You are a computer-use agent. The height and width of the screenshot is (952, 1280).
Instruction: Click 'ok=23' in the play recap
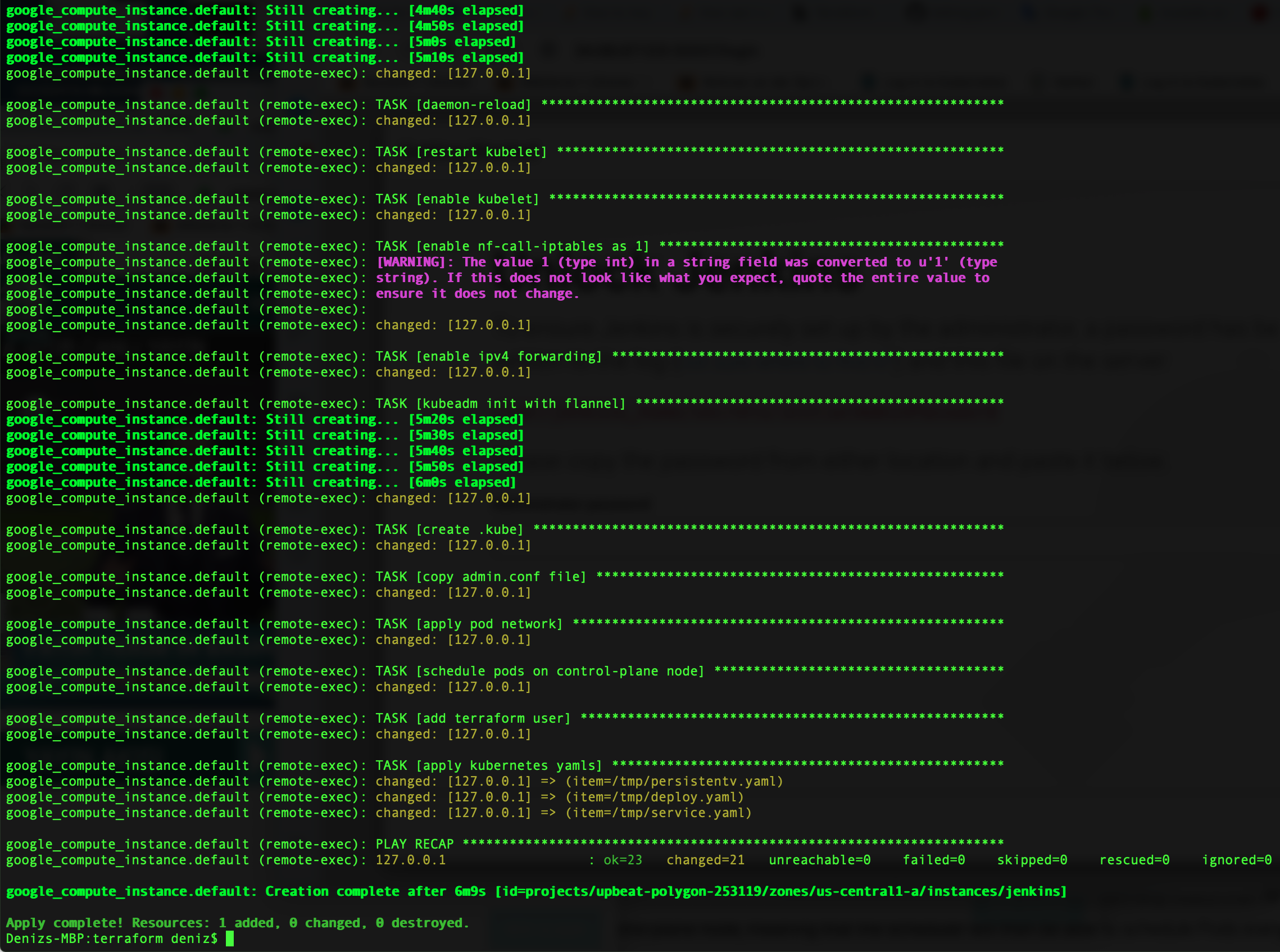point(623,860)
